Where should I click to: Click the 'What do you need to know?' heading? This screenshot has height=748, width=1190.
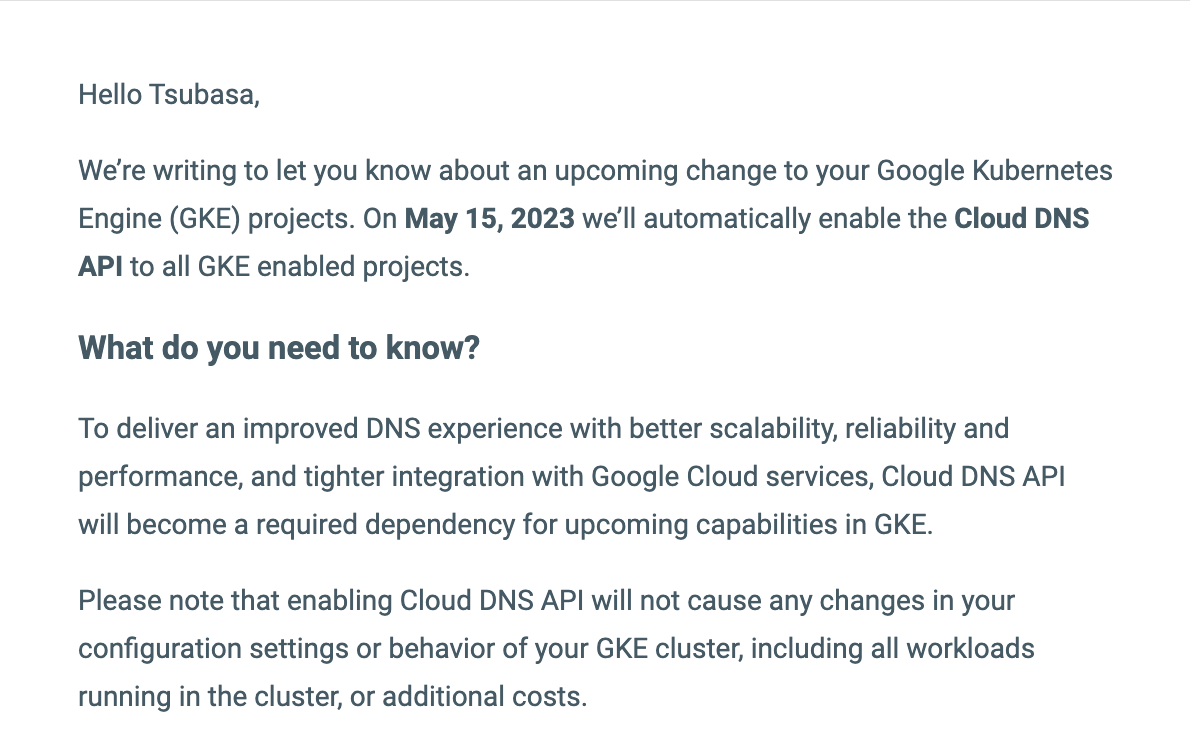tap(279, 348)
